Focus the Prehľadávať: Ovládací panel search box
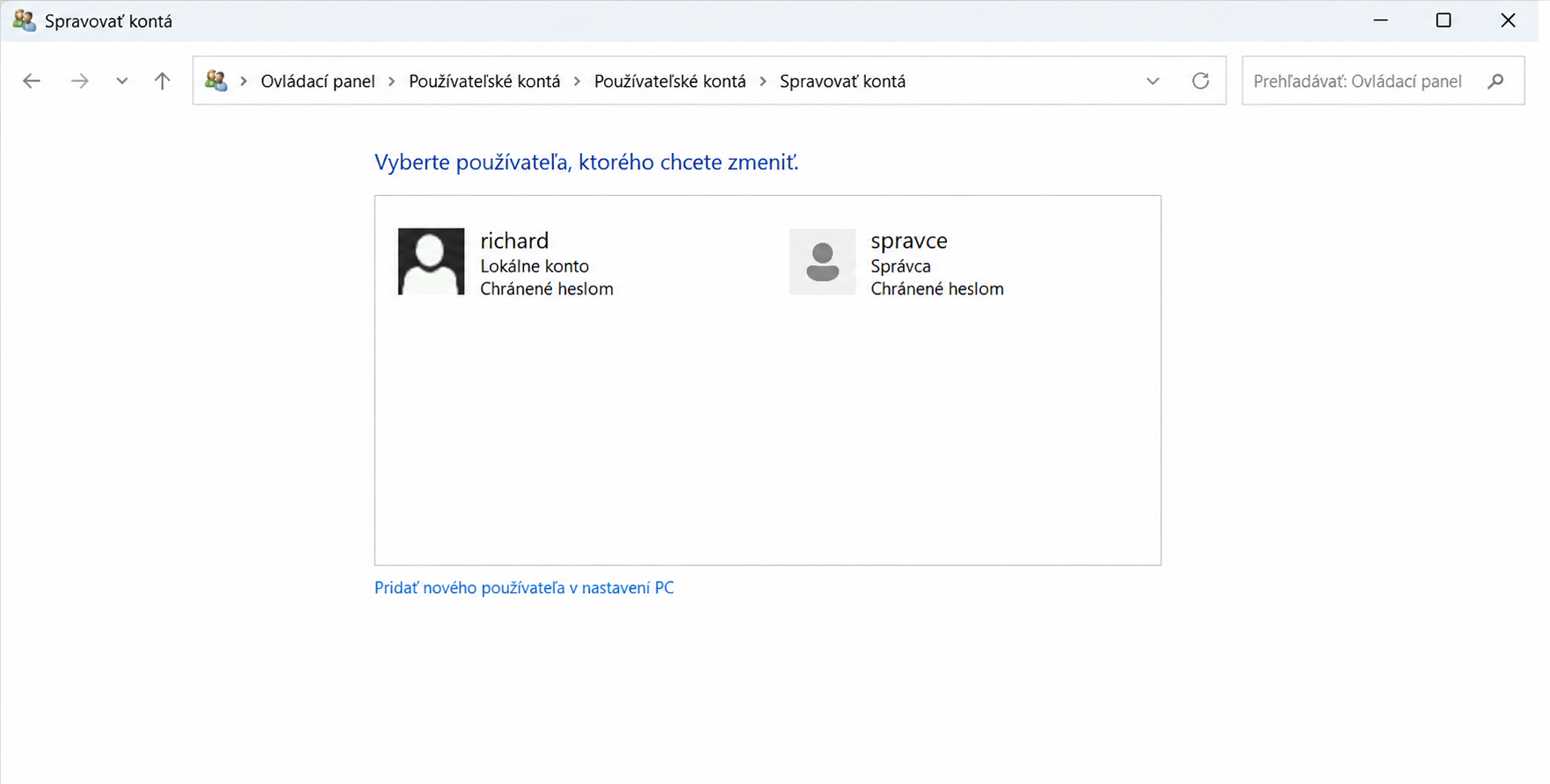The image size is (1550, 784). point(1383,81)
